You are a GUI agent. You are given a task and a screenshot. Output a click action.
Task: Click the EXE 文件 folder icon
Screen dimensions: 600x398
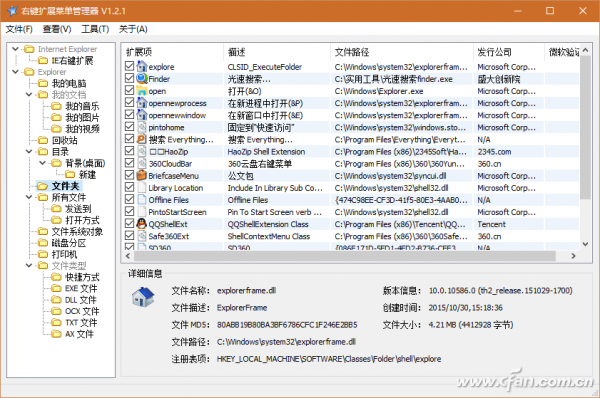click(57, 288)
